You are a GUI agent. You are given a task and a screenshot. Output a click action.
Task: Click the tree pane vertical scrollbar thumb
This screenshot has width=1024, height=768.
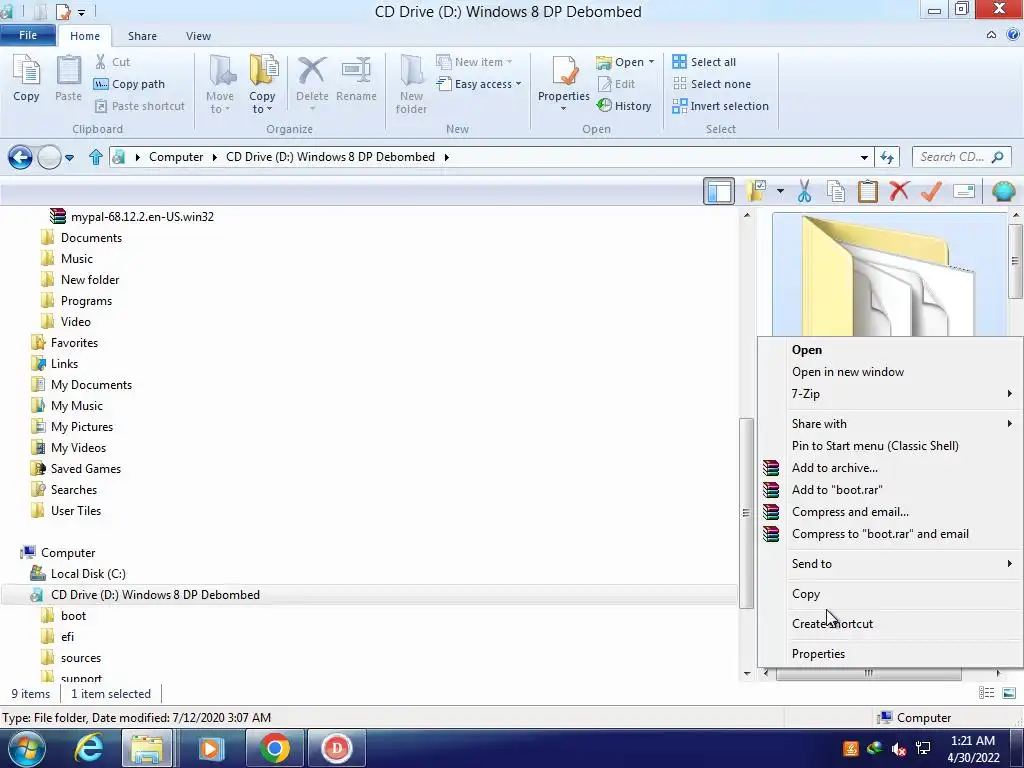746,513
